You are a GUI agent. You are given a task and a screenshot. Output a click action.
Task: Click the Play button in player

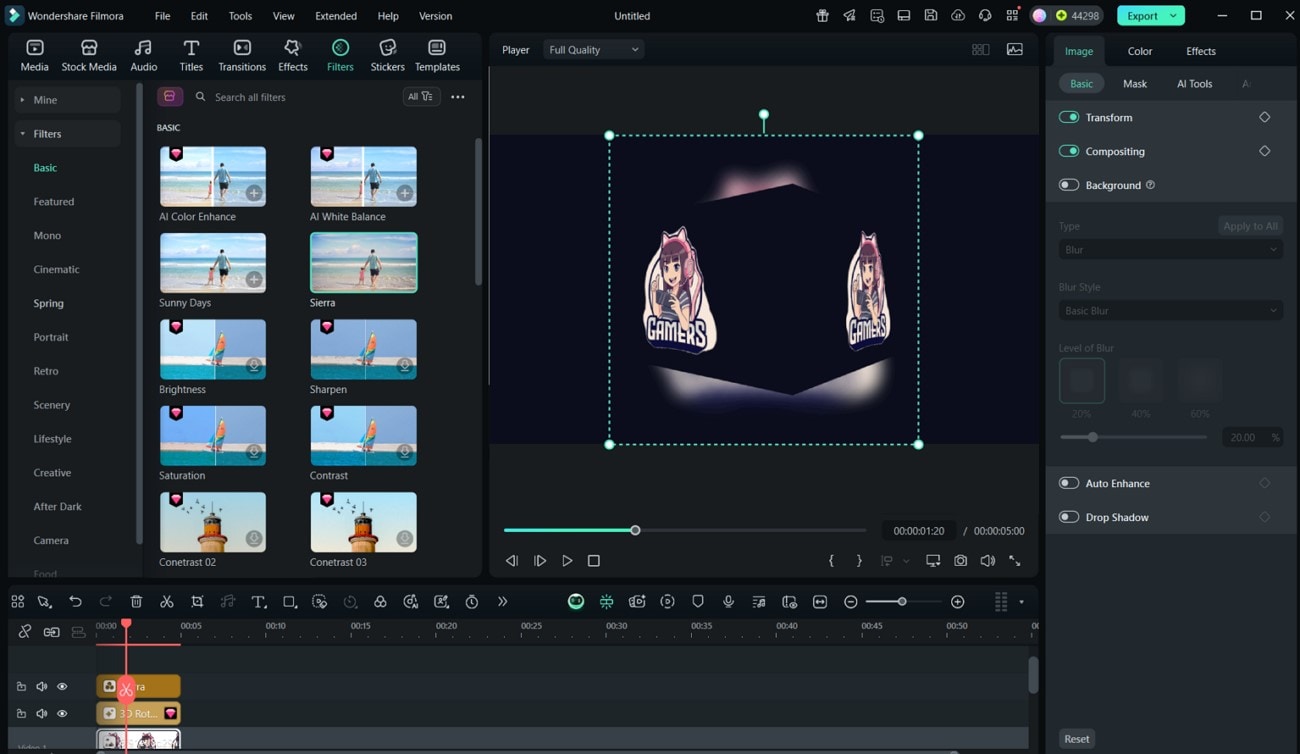pyautogui.click(x=567, y=561)
